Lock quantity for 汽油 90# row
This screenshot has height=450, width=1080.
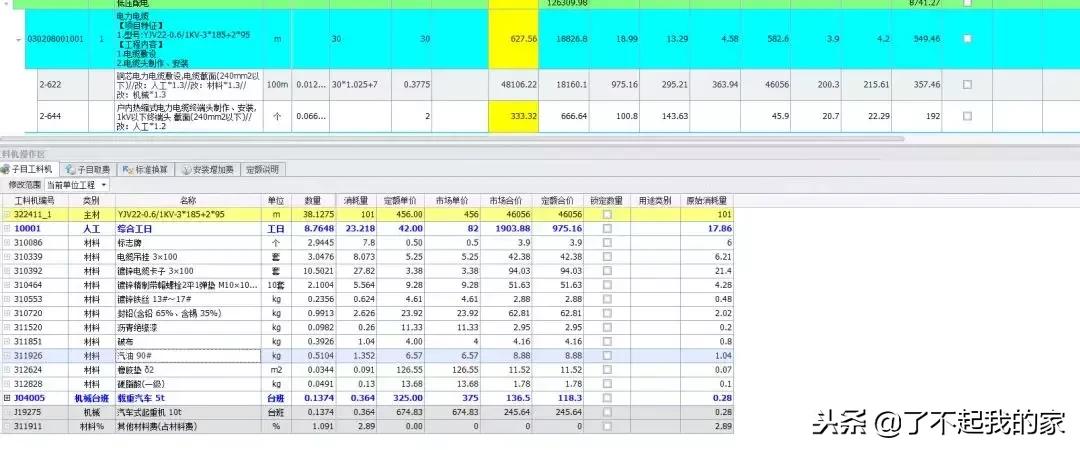607,356
